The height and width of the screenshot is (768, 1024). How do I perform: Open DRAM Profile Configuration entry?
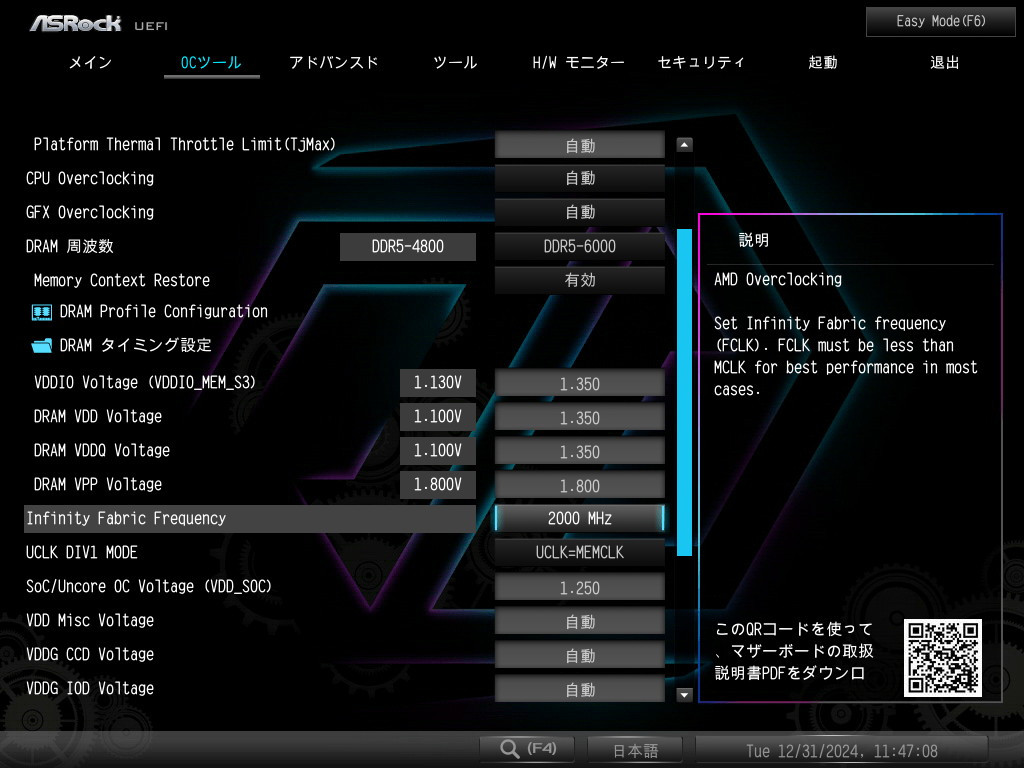tap(163, 312)
